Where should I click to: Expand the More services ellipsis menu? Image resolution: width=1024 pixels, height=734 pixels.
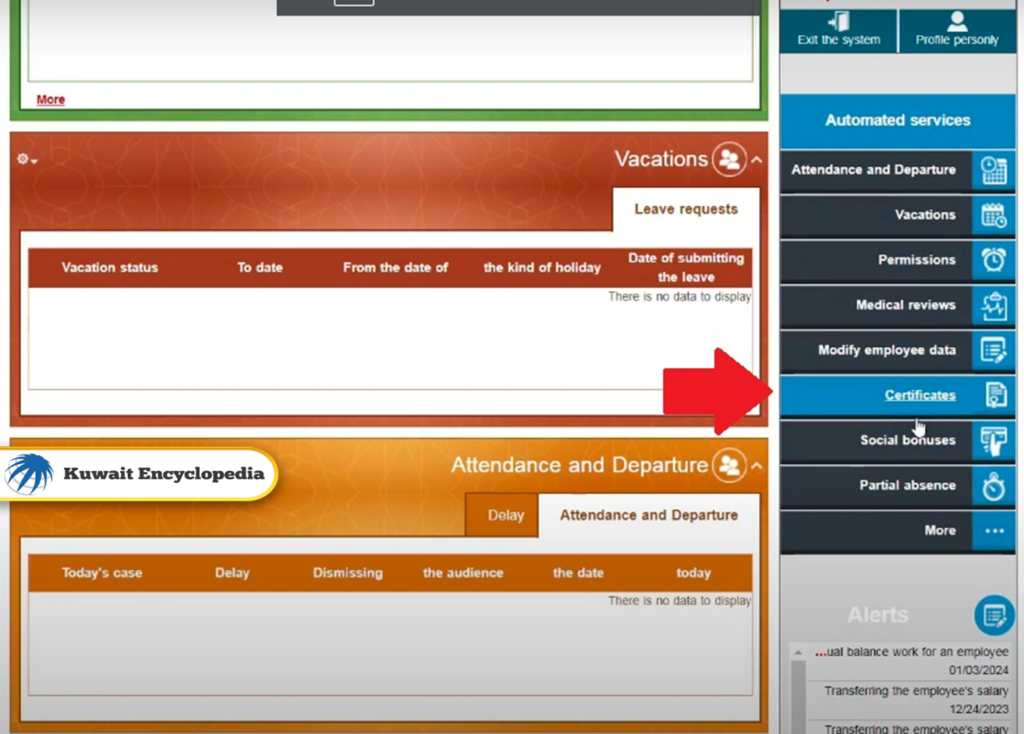(x=994, y=531)
